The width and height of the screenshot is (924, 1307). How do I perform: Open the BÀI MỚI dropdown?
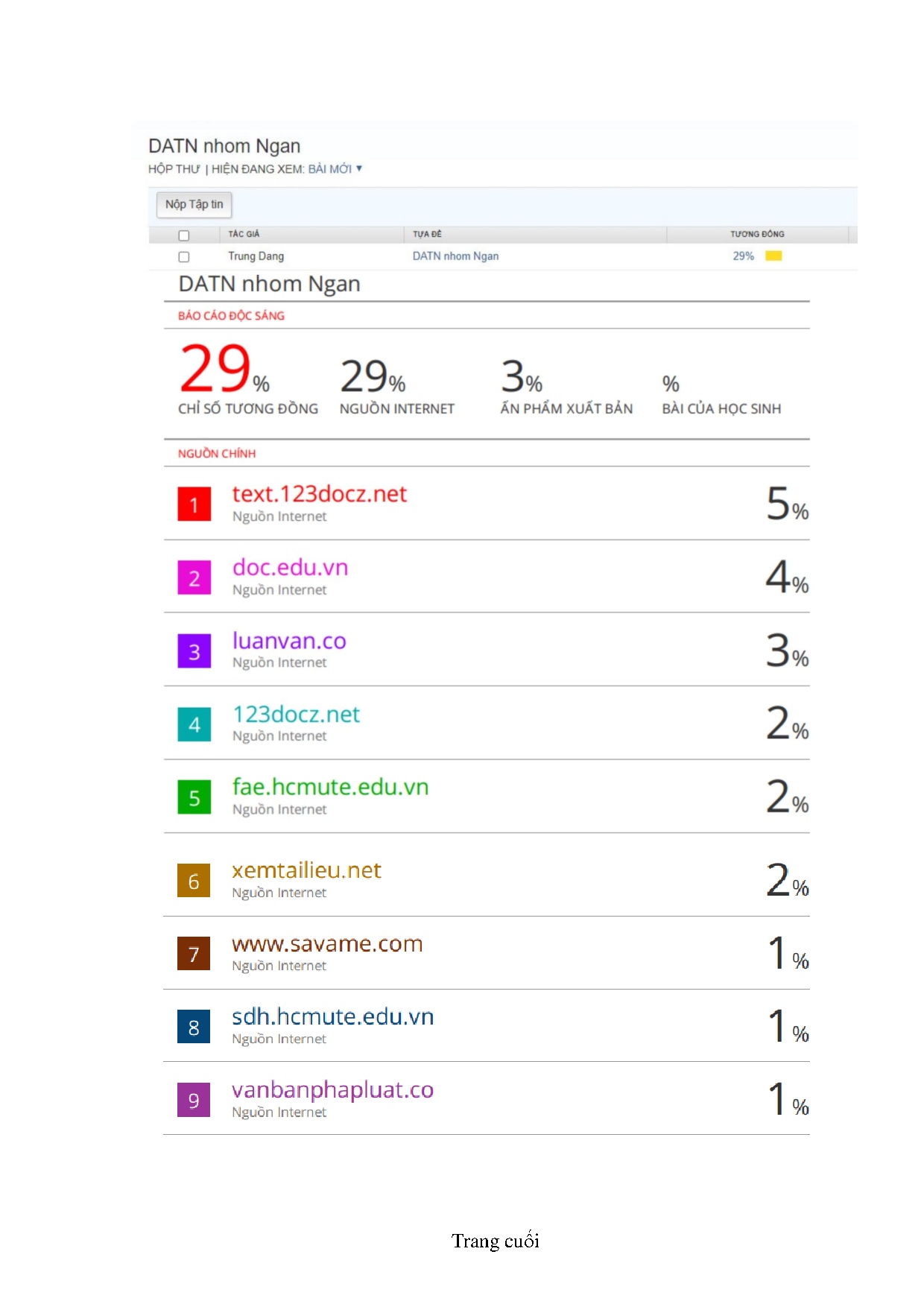tap(335, 169)
